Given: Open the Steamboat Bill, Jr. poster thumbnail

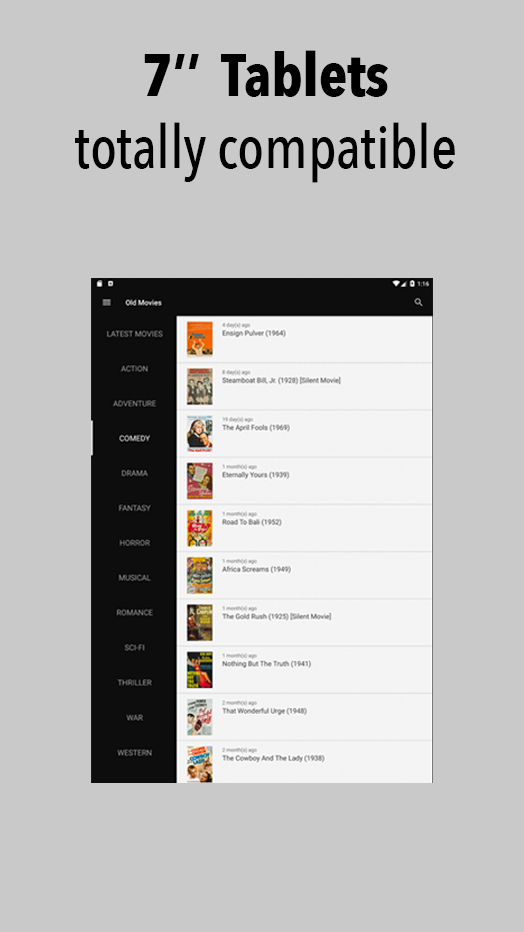Looking at the screenshot, I should [x=200, y=386].
